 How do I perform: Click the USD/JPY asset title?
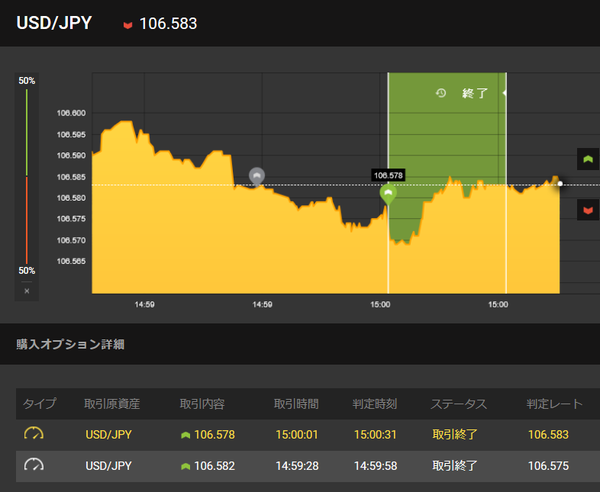click(54, 23)
